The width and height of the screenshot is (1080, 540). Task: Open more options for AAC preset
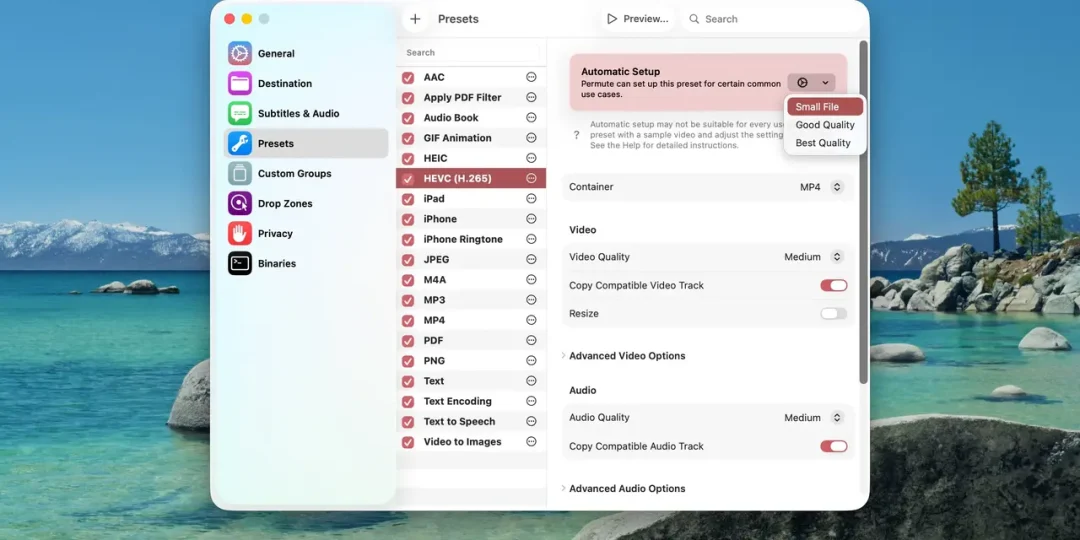[531, 77]
